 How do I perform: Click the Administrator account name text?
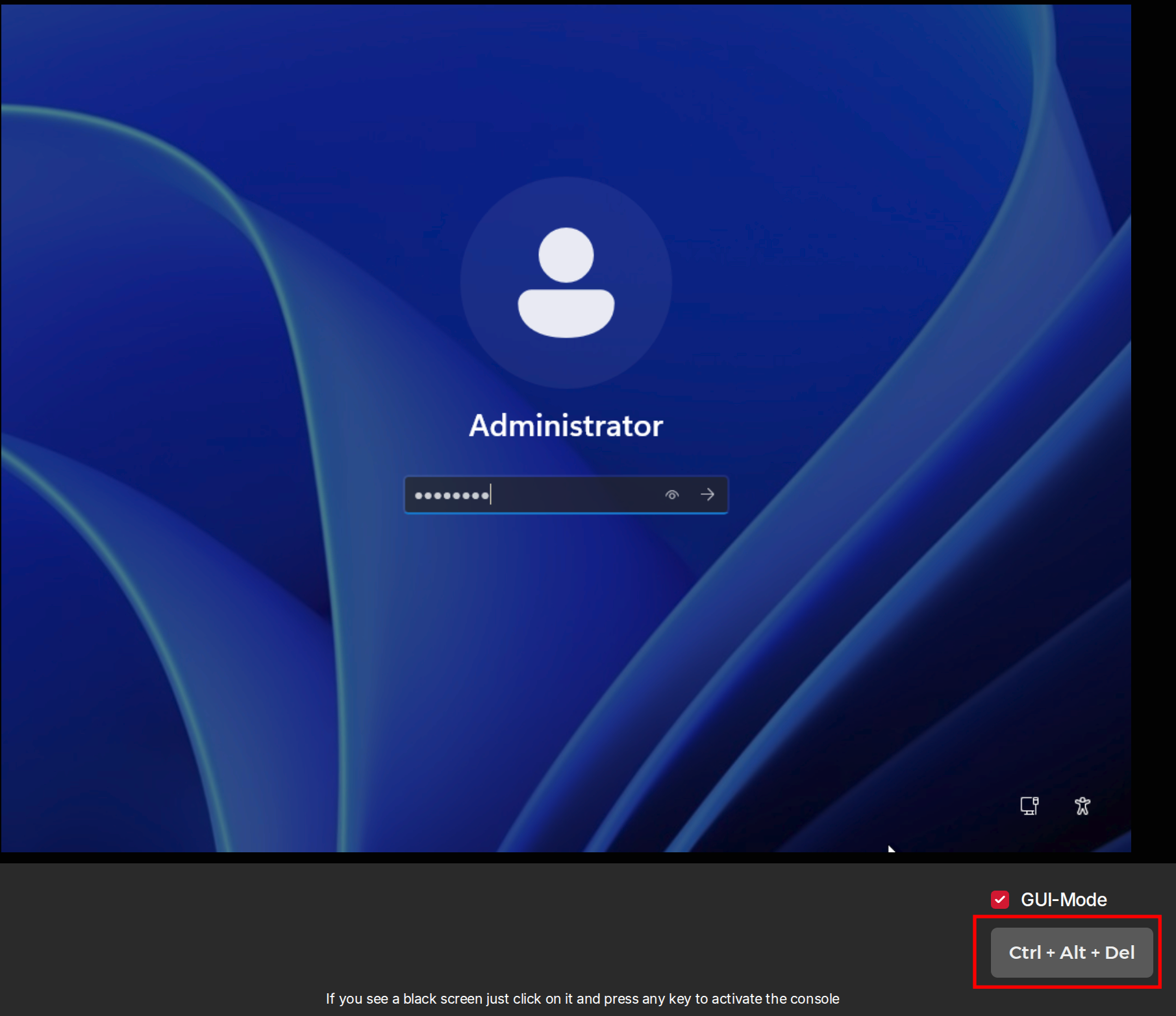tap(566, 426)
